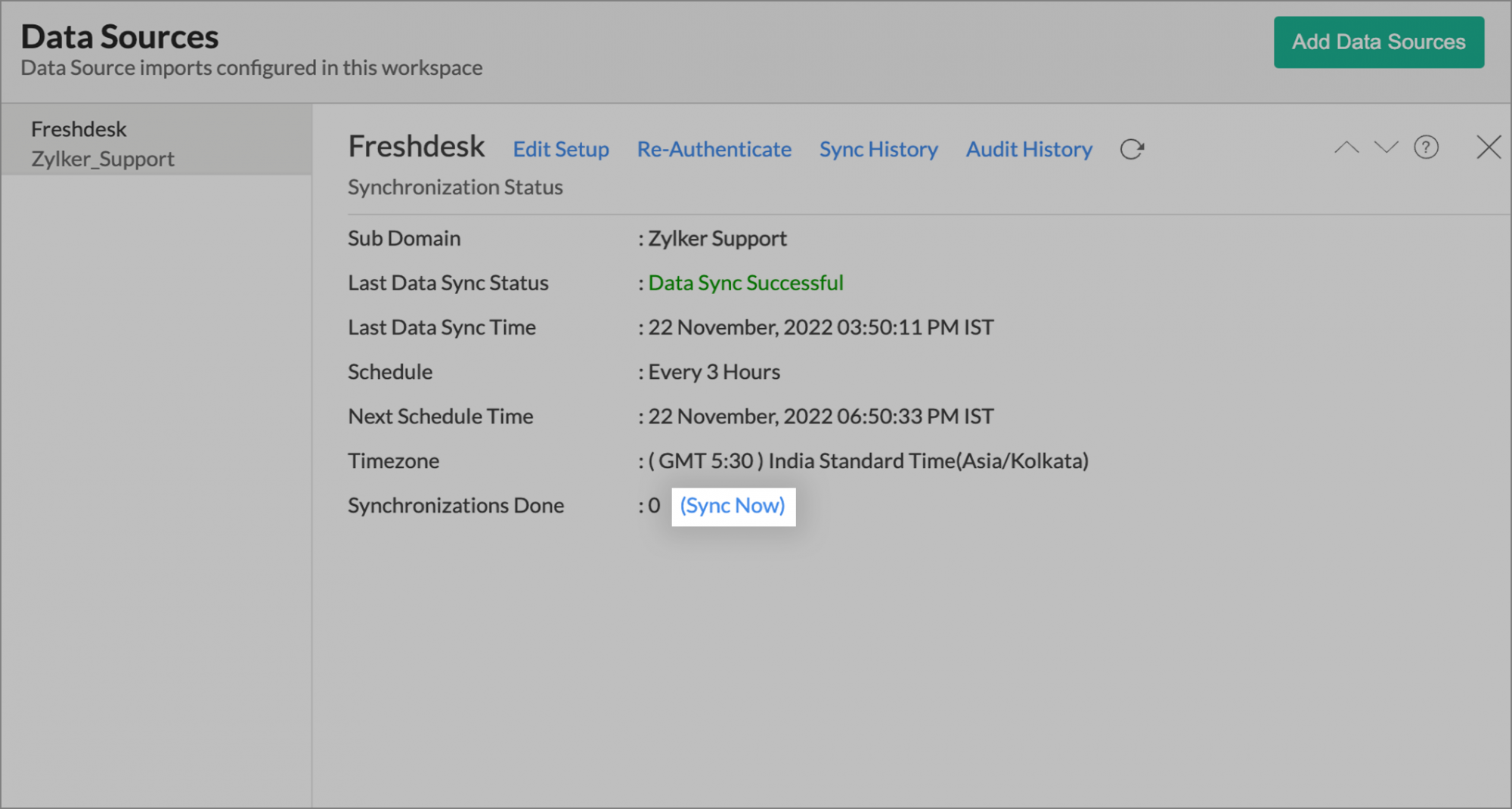Go to previous data source with up chevron
This screenshot has width=1512, height=809.
tap(1346, 147)
